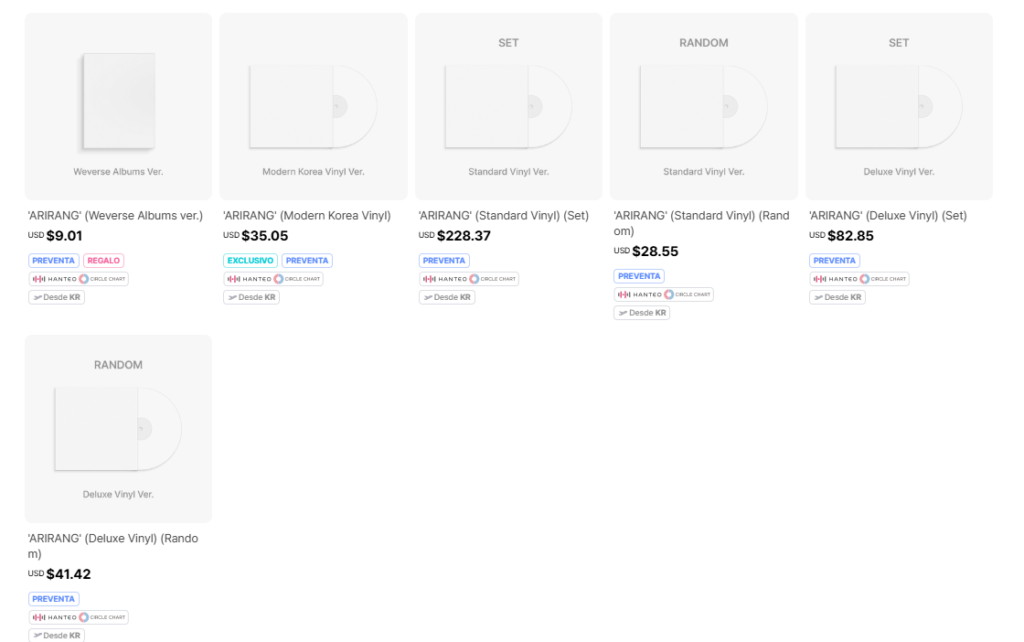This screenshot has height=642, width=1024.
Task: Click the Desde KR shipping tag under $28.55
Action: (641, 313)
